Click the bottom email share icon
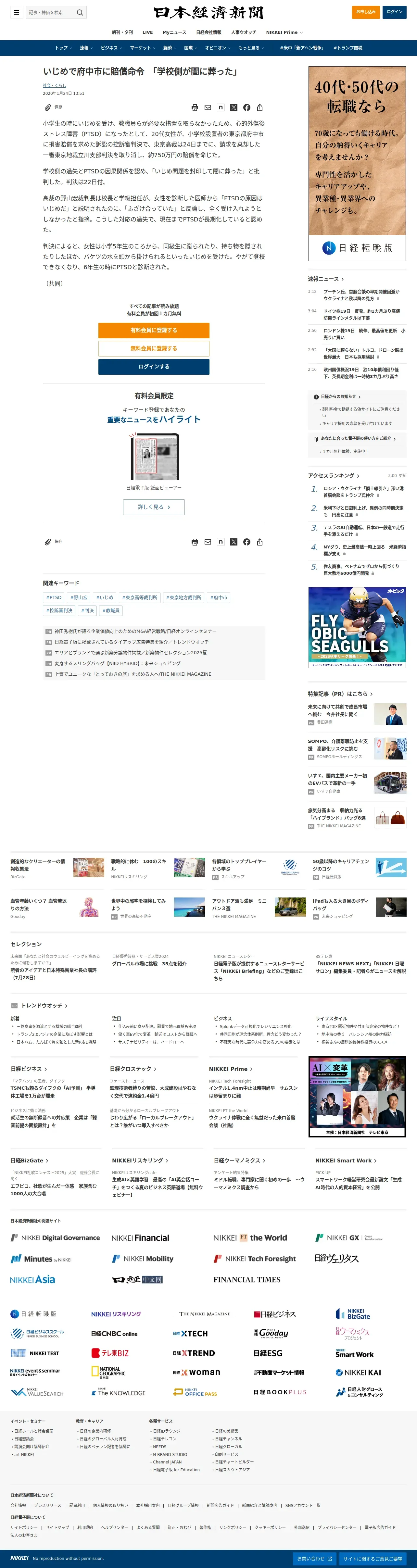This screenshot has height=1568, width=417. 208,542
